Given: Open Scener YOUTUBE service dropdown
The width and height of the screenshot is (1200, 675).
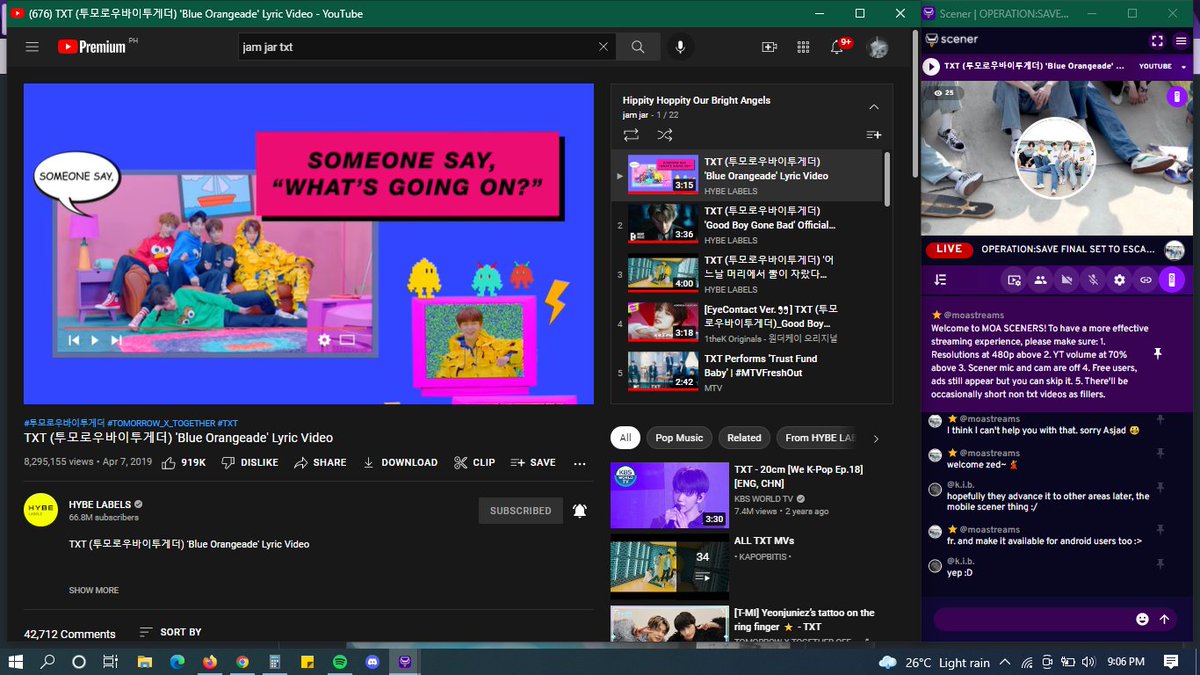Looking at the screenshot, I should point(1163,66).
